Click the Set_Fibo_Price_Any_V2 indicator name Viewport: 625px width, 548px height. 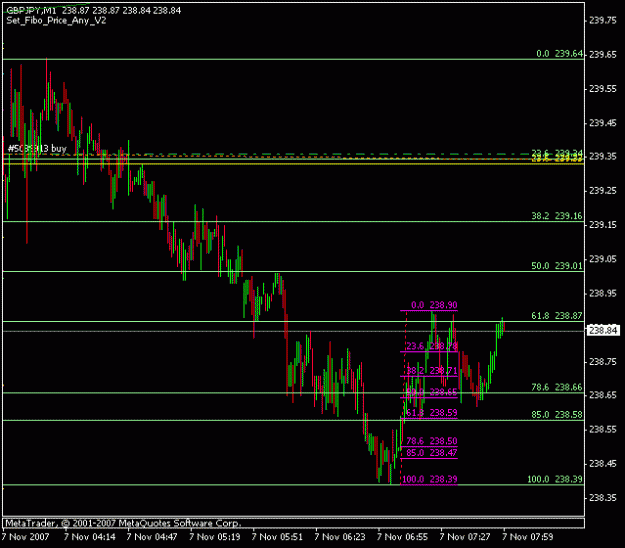pos(56,20)
